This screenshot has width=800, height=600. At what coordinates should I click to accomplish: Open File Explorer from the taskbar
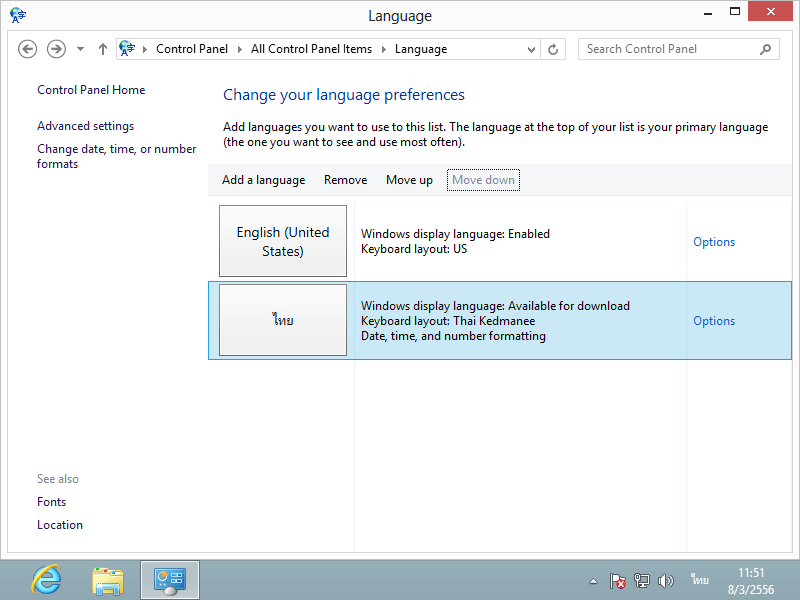pos(108,580)
